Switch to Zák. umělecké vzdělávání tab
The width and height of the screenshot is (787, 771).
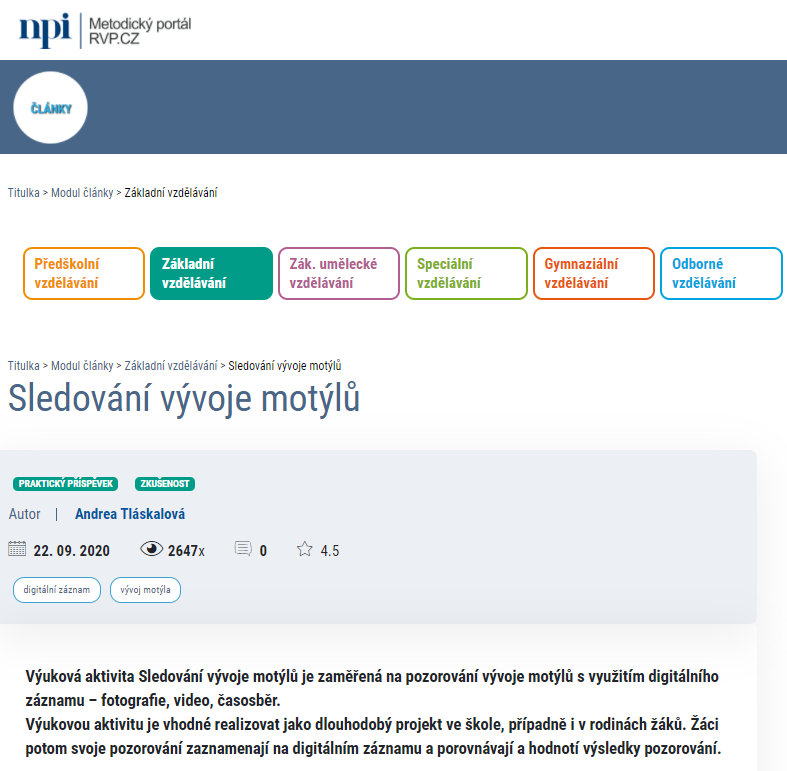(338, 274)
